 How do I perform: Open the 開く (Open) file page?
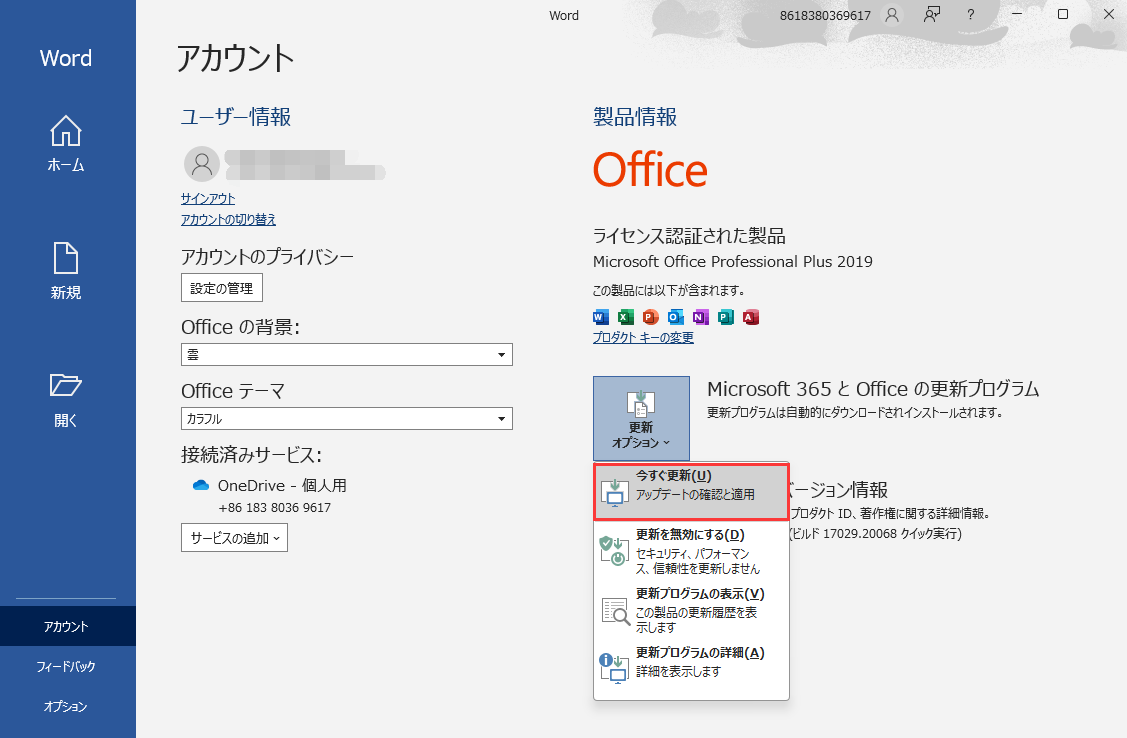click(65, 400)
